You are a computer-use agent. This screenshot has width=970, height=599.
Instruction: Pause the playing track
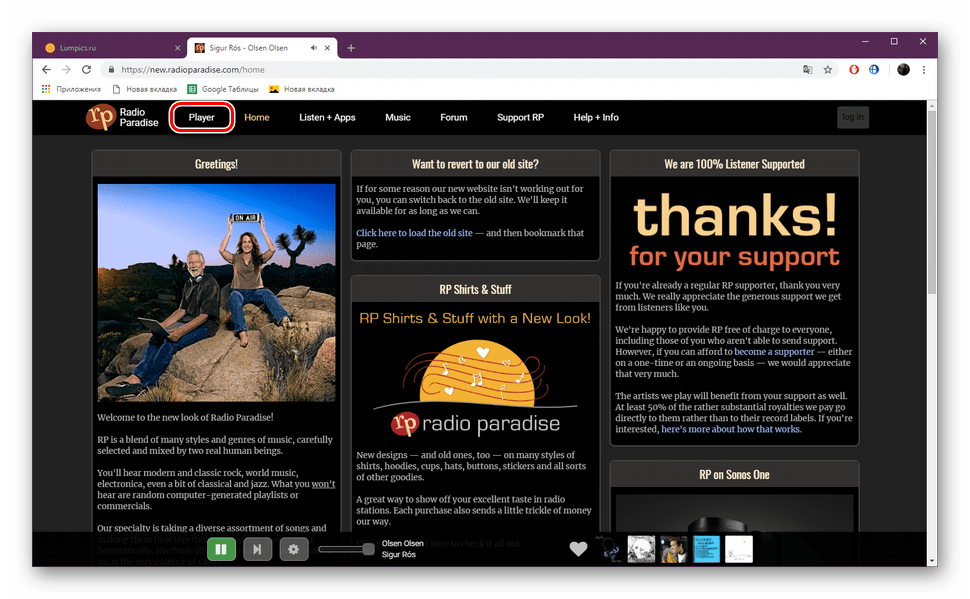[x=221, y=548]
